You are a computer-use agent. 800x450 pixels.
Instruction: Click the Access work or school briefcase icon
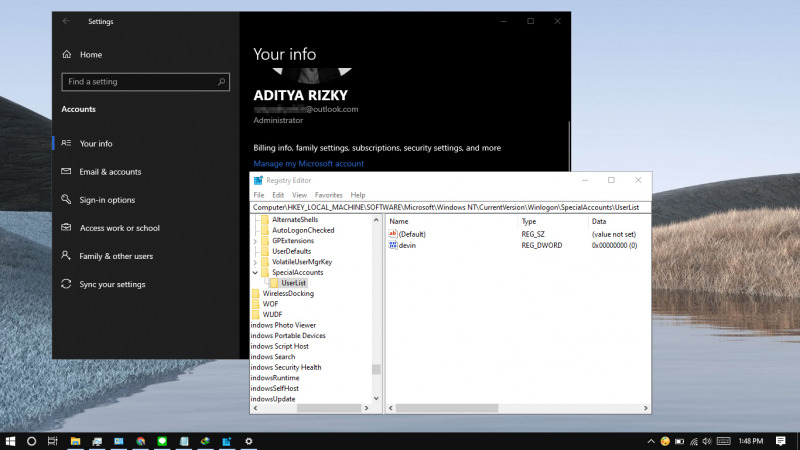66,228
